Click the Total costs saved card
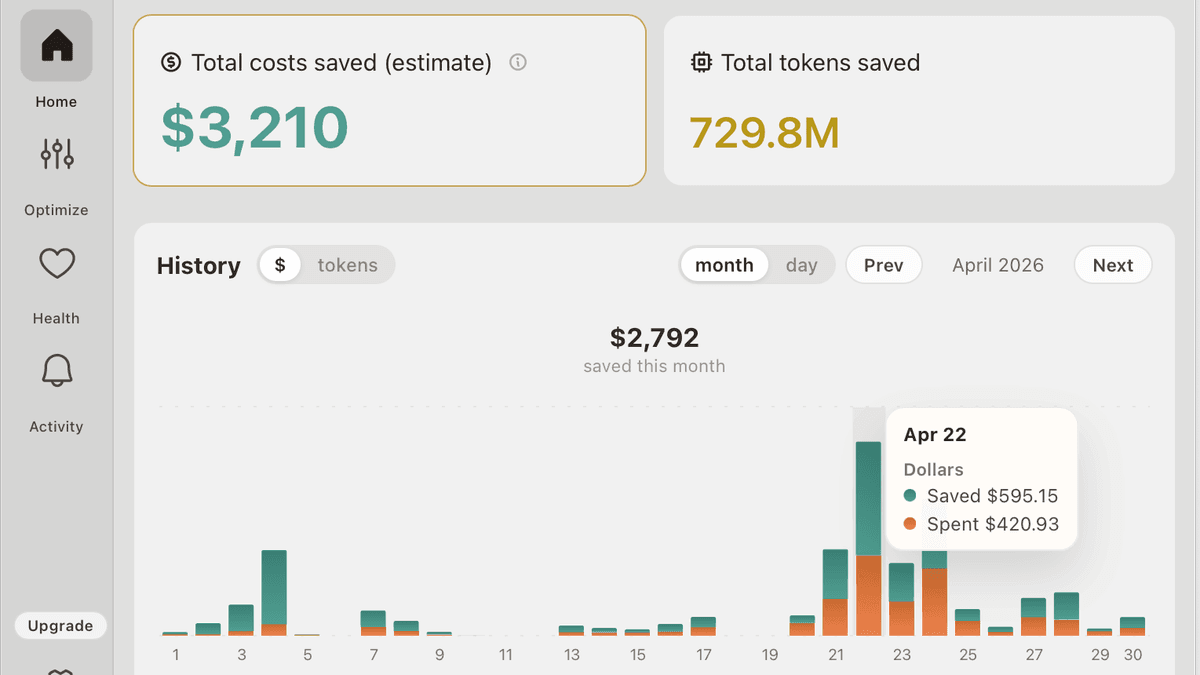 pyautogui.click(x=390, y=100)
